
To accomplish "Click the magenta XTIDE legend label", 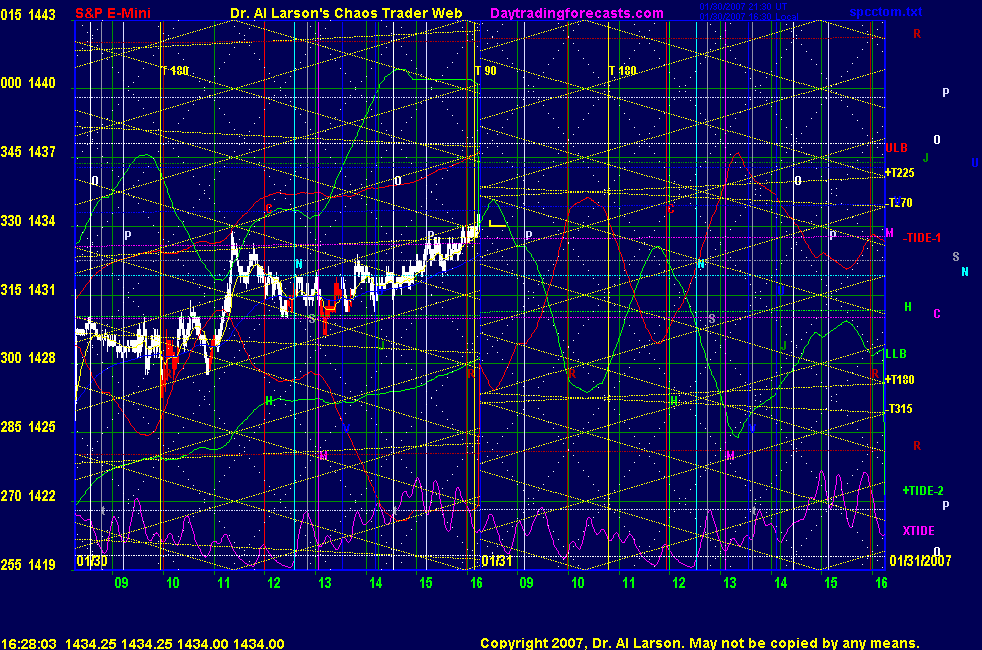I will point(918,531).
